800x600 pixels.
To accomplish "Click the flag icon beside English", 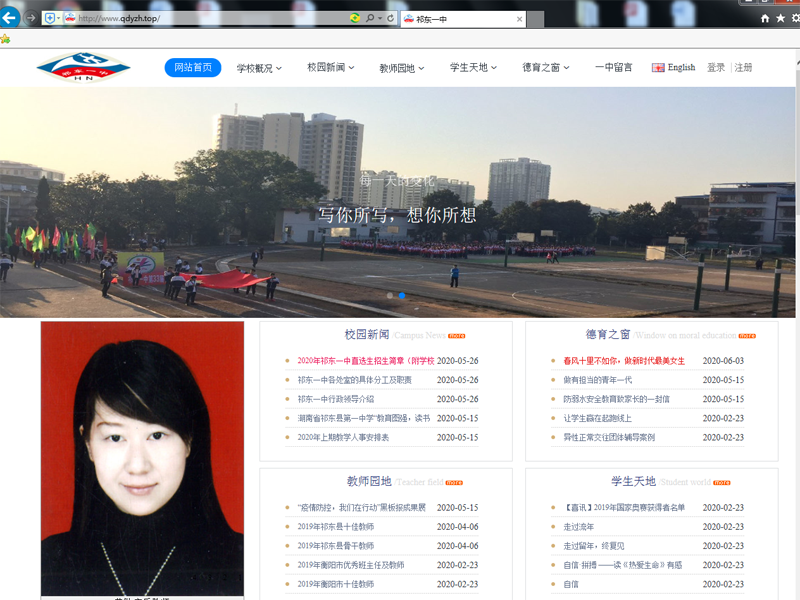I will click(x=658, y=67).
